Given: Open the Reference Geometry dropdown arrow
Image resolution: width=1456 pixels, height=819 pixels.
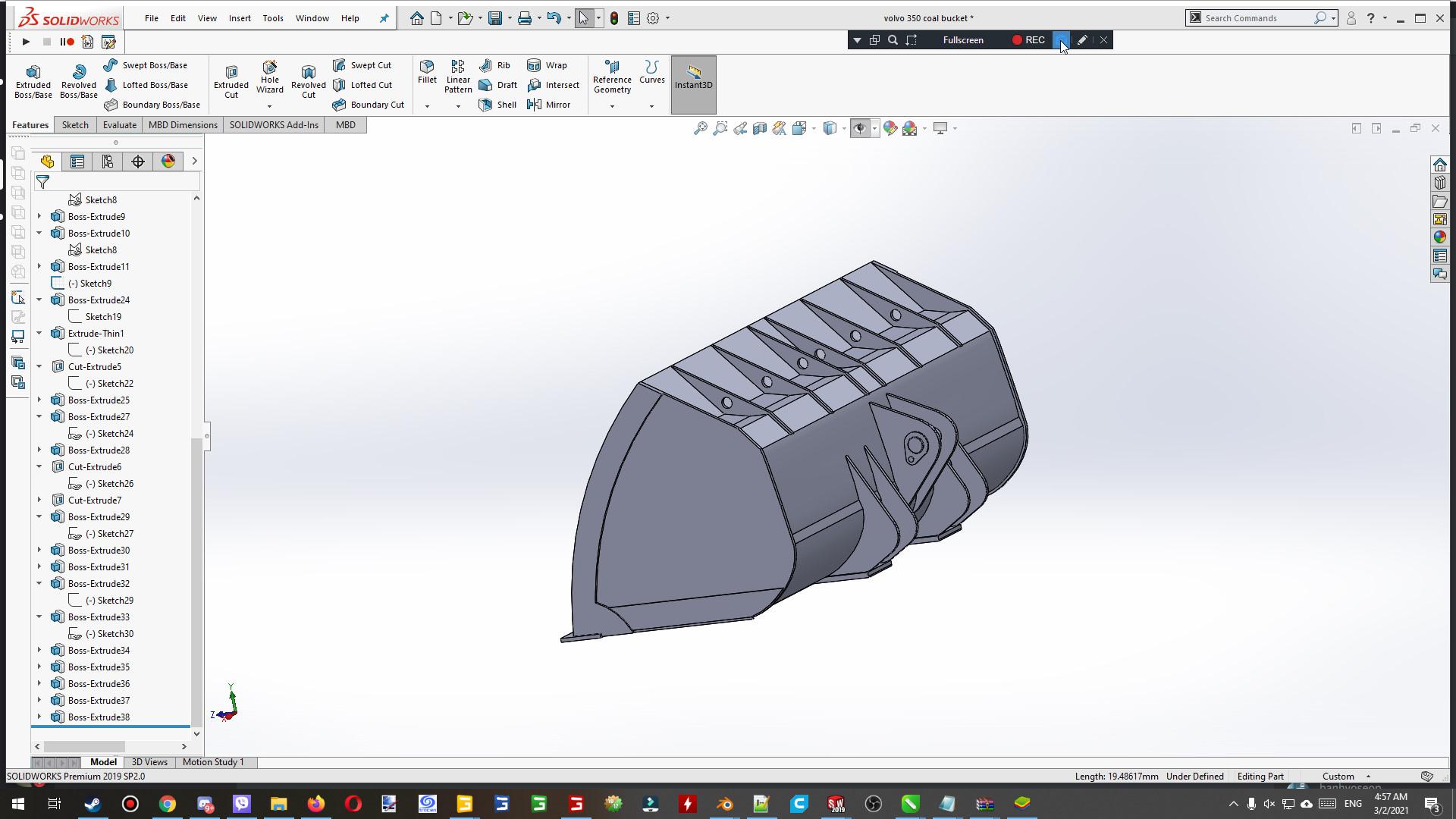Looking at the screenshot, I should point(612,106).
